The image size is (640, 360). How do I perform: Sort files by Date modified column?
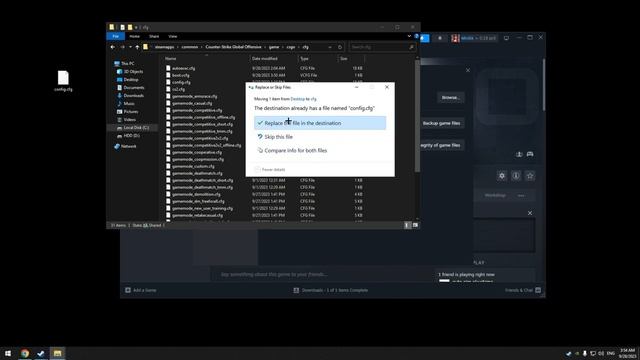coord(264,58)
